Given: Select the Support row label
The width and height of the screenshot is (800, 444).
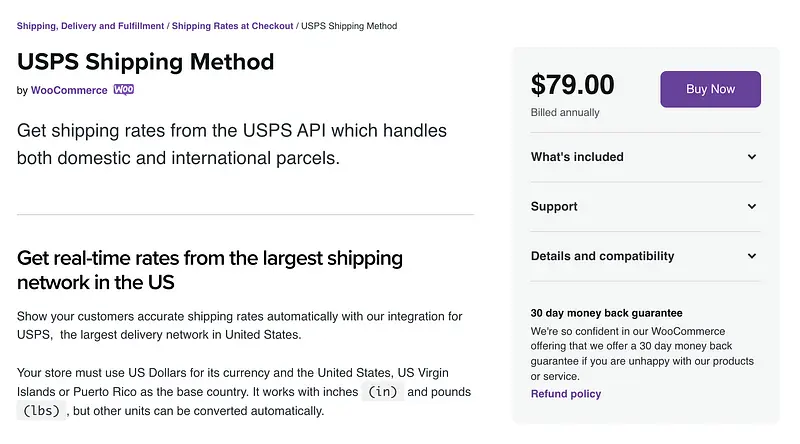Looking at the screenshot, I should 554,207.
